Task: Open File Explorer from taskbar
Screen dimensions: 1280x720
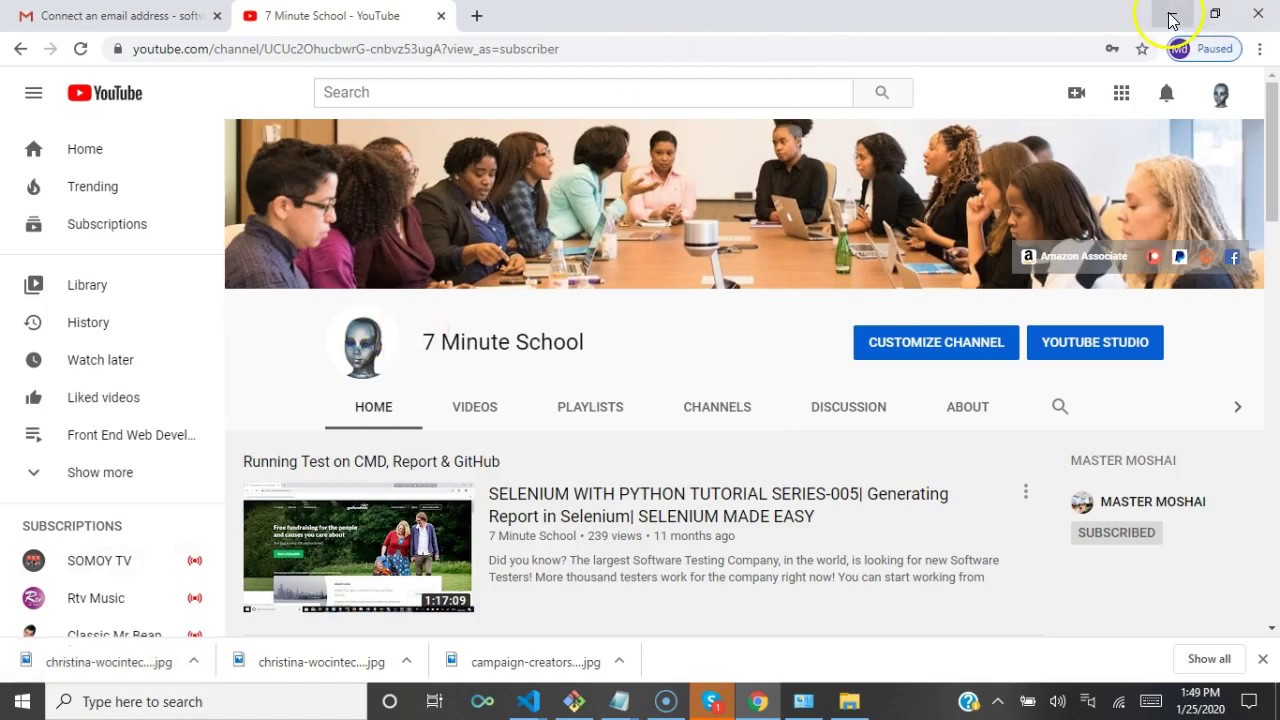Action: click(x=849, y=701)
